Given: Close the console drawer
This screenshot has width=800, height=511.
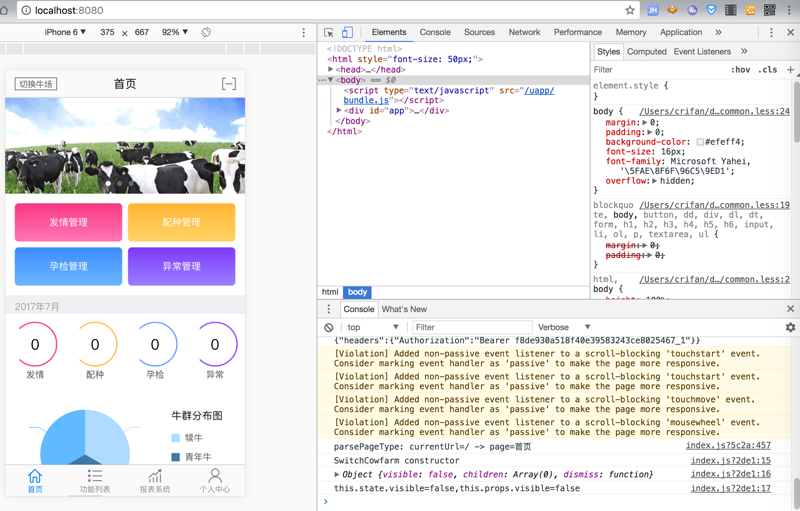Looking at the screenshot, I should [790, 309].
